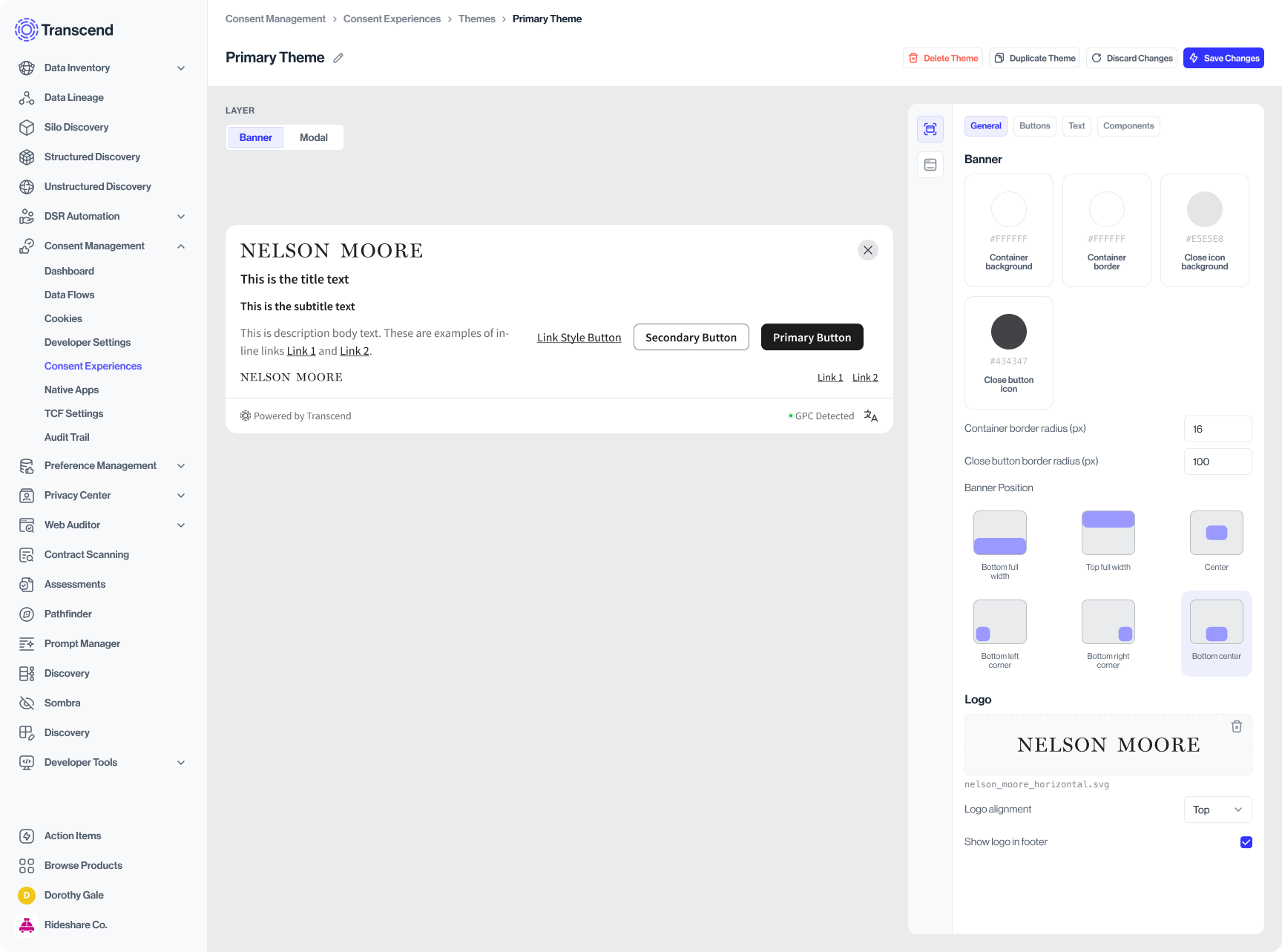This screenshot has height=952, width=1282.
Task: Expand Developer Tools chevron
Action: (181, 763)
